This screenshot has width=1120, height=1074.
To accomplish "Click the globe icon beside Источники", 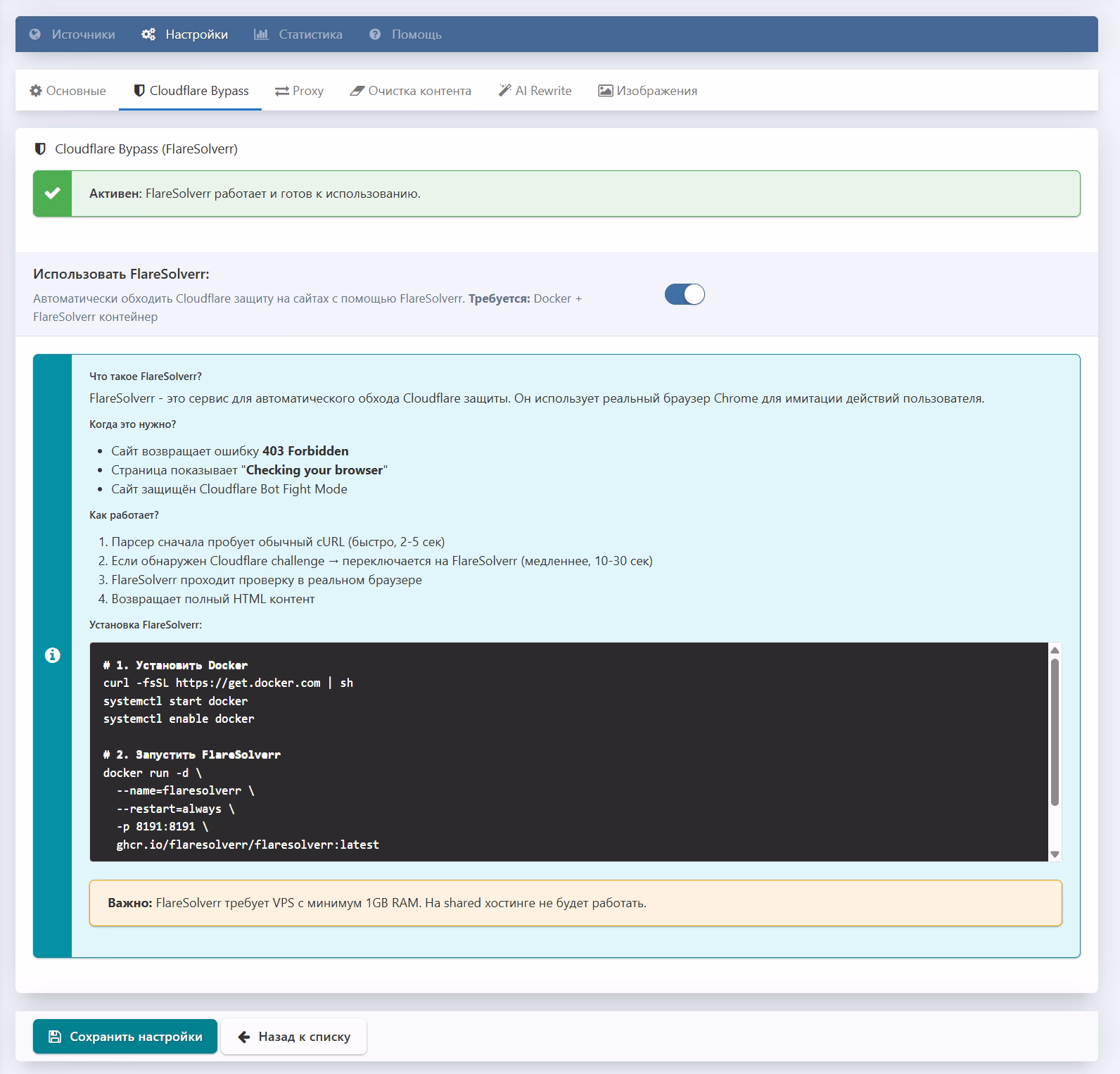I will tap(35, 34).
